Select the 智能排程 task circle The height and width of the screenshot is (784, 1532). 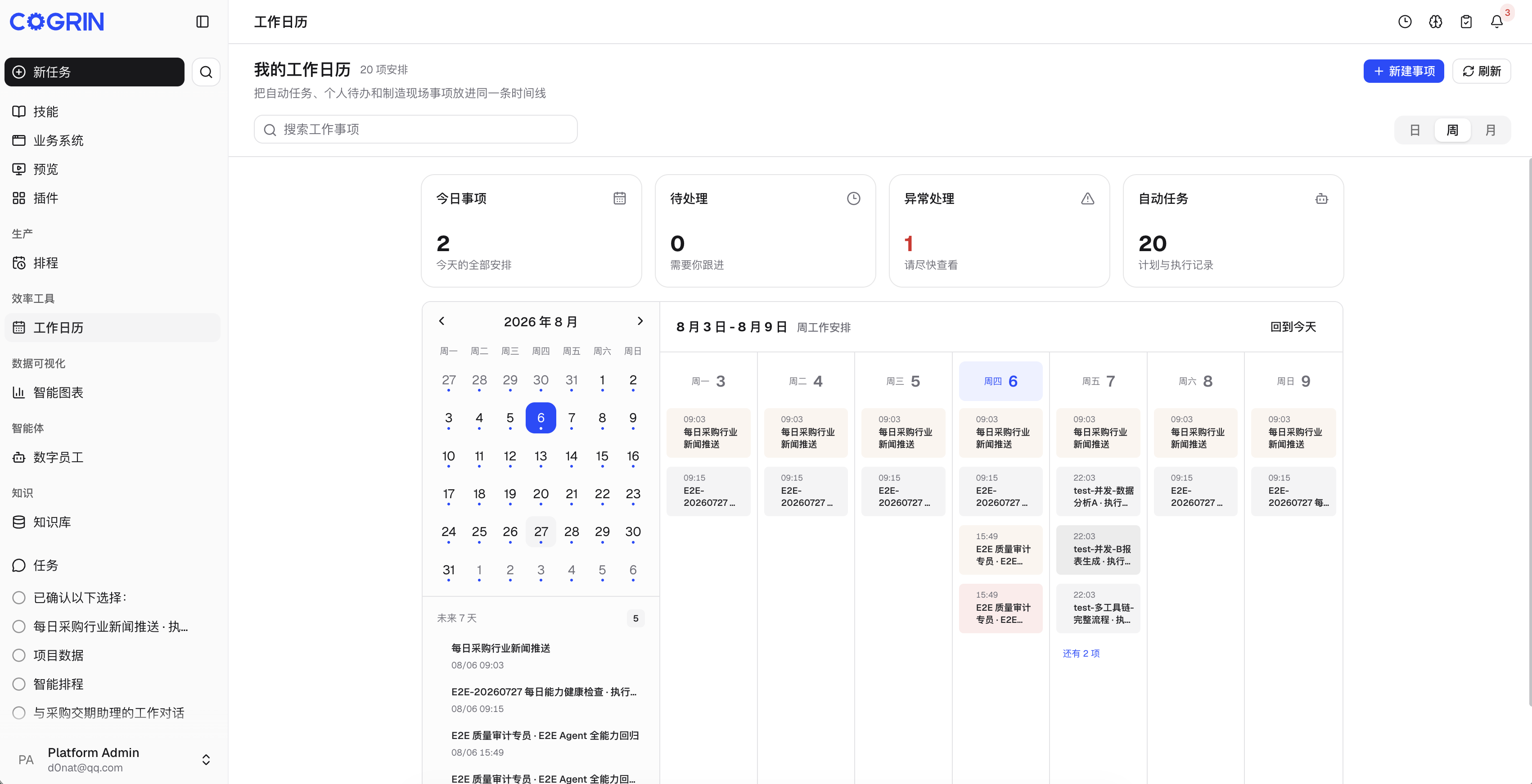(x=19, y=684)
